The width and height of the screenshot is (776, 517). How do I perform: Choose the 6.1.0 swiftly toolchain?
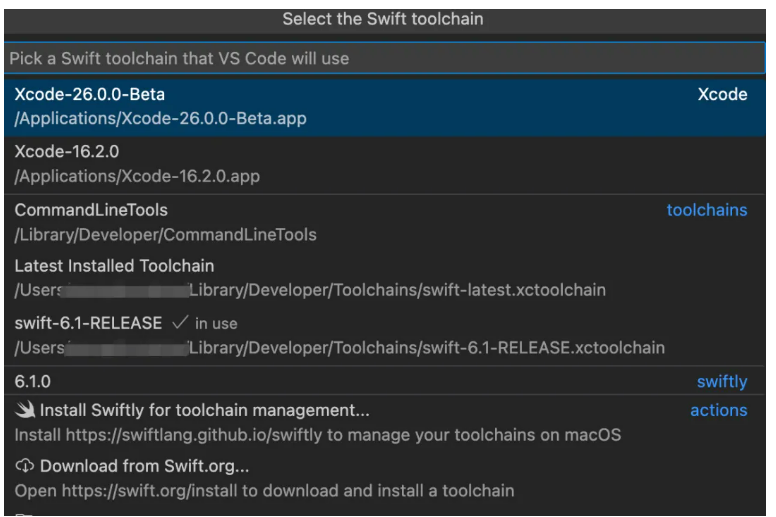point(385,381)
